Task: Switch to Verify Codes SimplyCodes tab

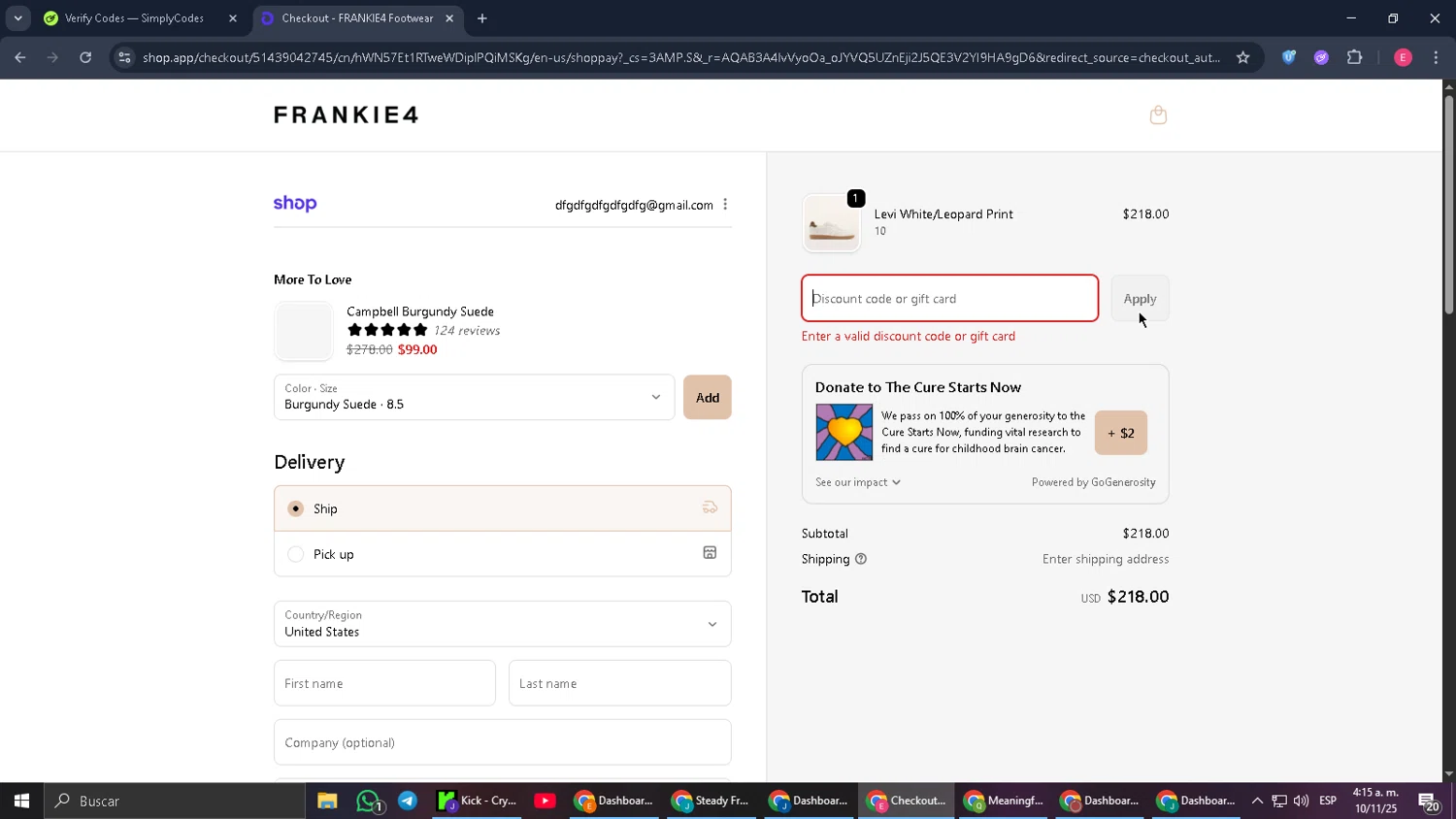Action: click(x=134, y=18)
